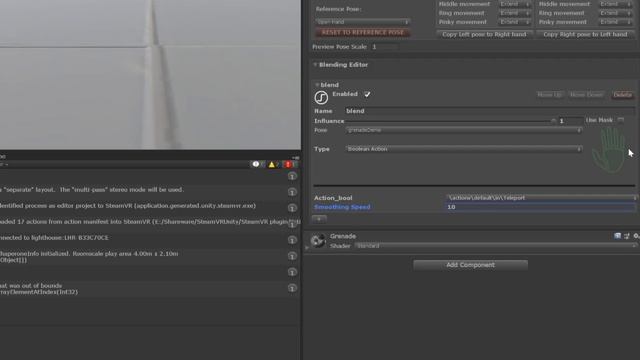Open the Type dropdown showing Boolean Action

point(464,149)
